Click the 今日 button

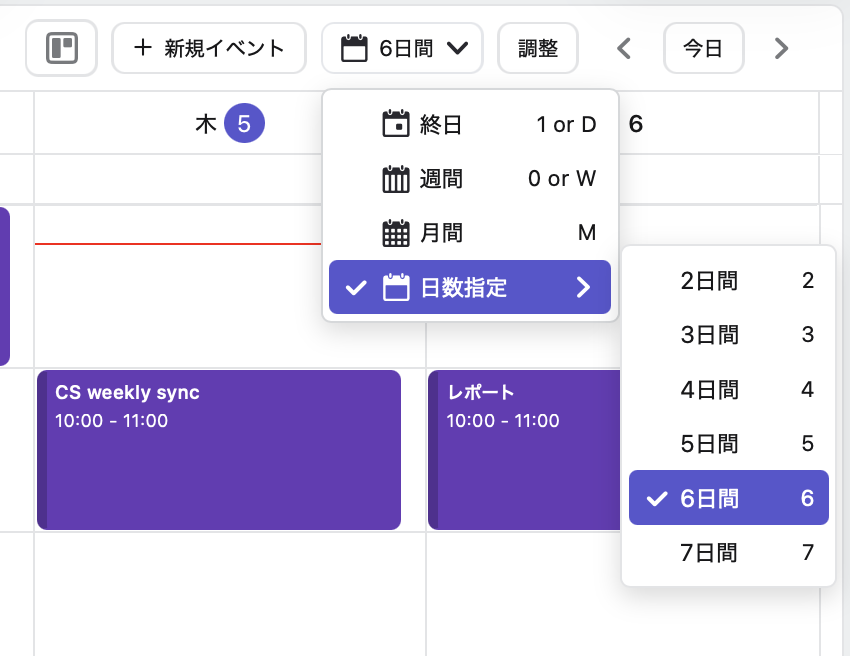[x=704, y=47]
